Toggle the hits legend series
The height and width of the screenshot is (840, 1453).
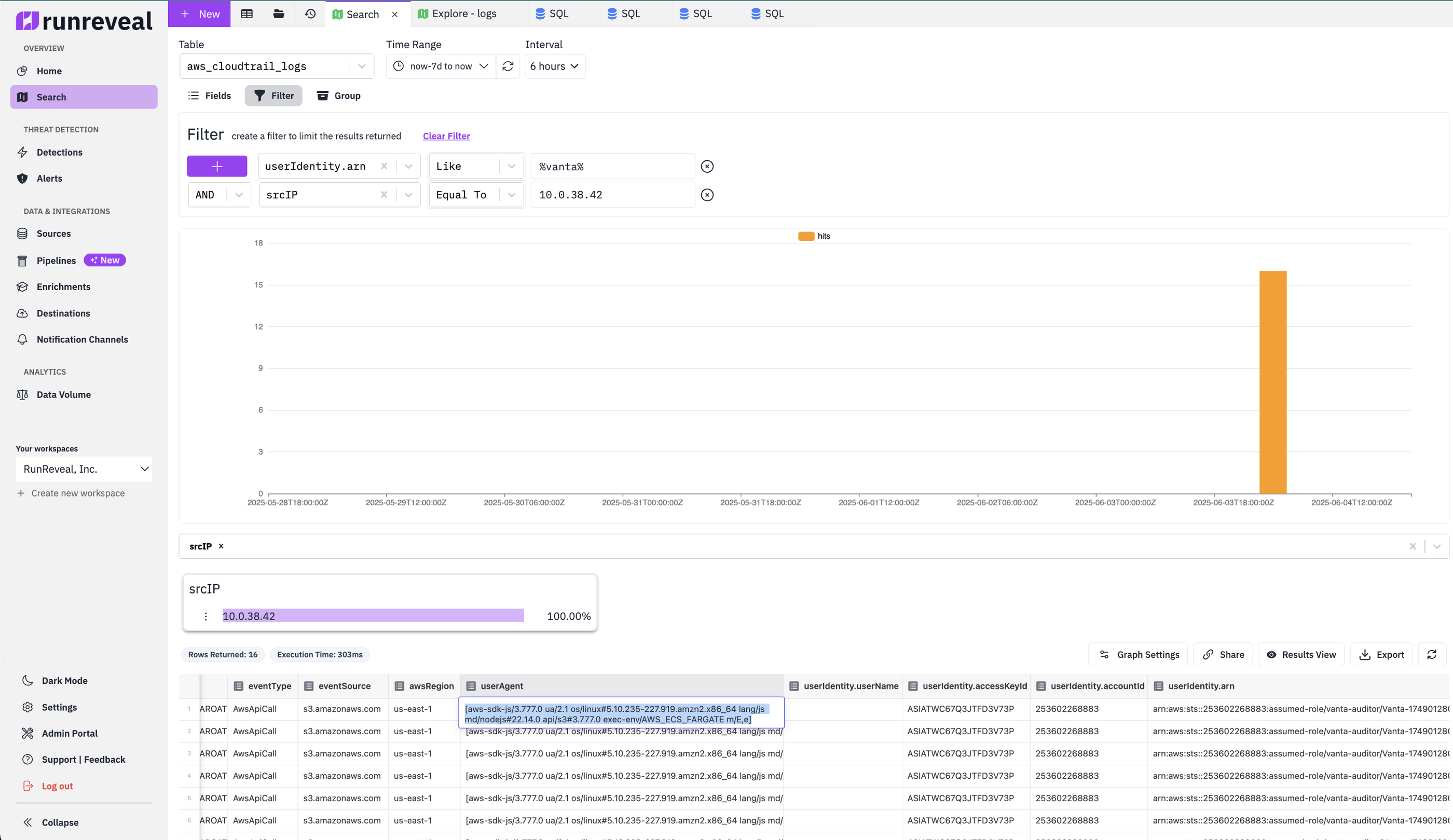814,236
